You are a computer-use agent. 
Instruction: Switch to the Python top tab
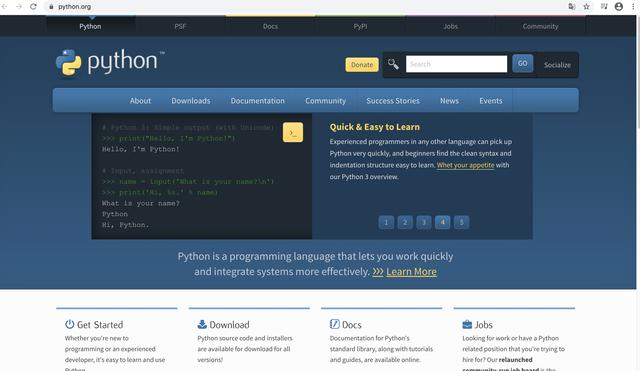pos(90,26)
